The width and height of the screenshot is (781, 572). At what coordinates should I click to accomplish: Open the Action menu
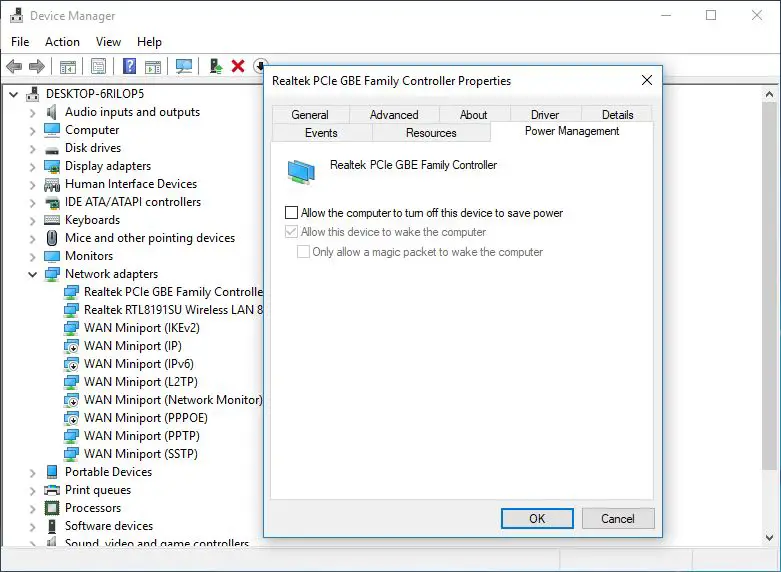tap(62, 42)
